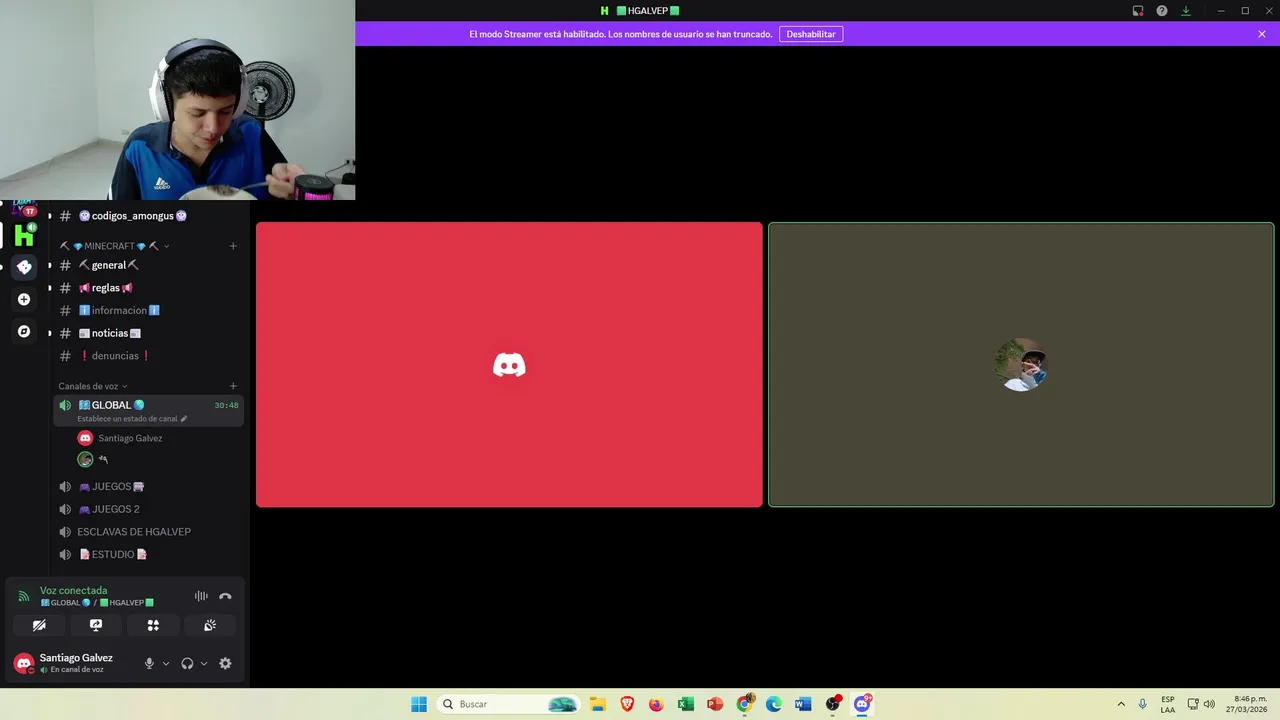Screen dimensions: 1280x720
Task: Open PowerPoint from taskbar
Action: coord(715,704)
